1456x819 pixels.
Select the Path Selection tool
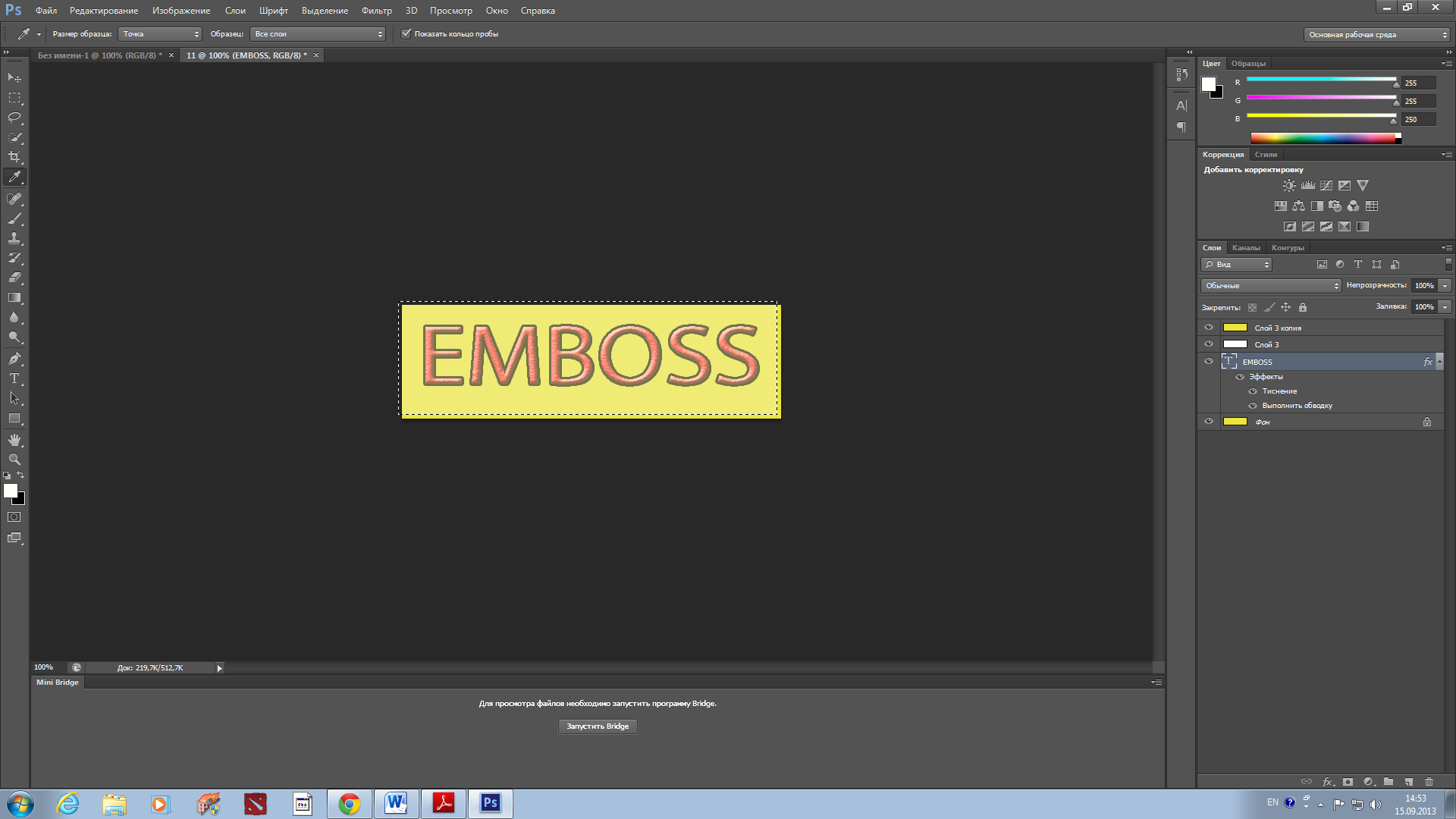(14, 398)
